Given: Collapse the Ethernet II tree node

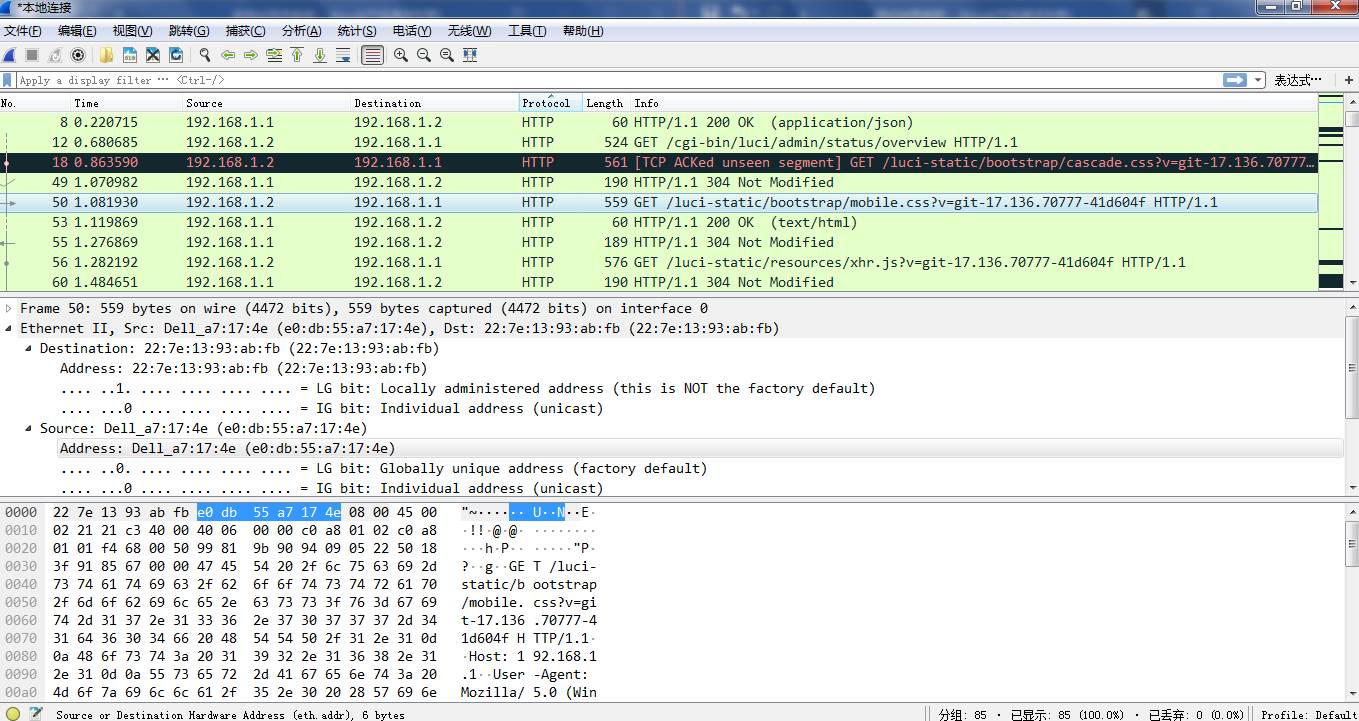Looking at the screenshot, I should (9, 328).
